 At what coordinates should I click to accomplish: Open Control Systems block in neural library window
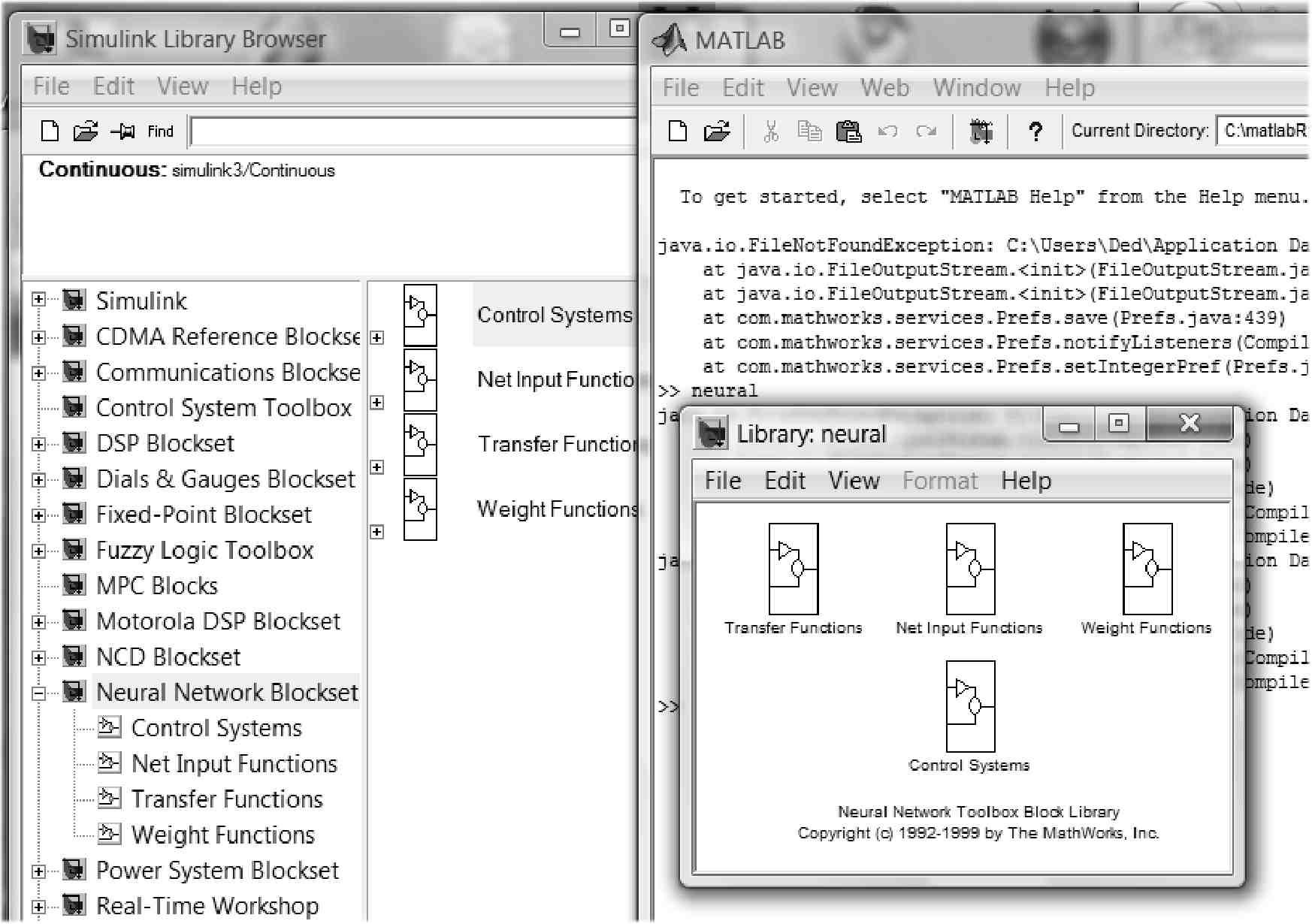point(970,706)
